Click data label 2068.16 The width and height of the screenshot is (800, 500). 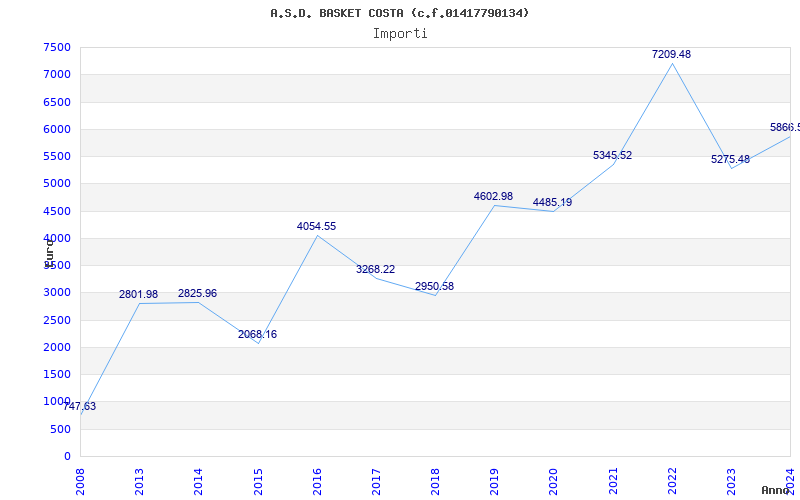coord(257,334)
